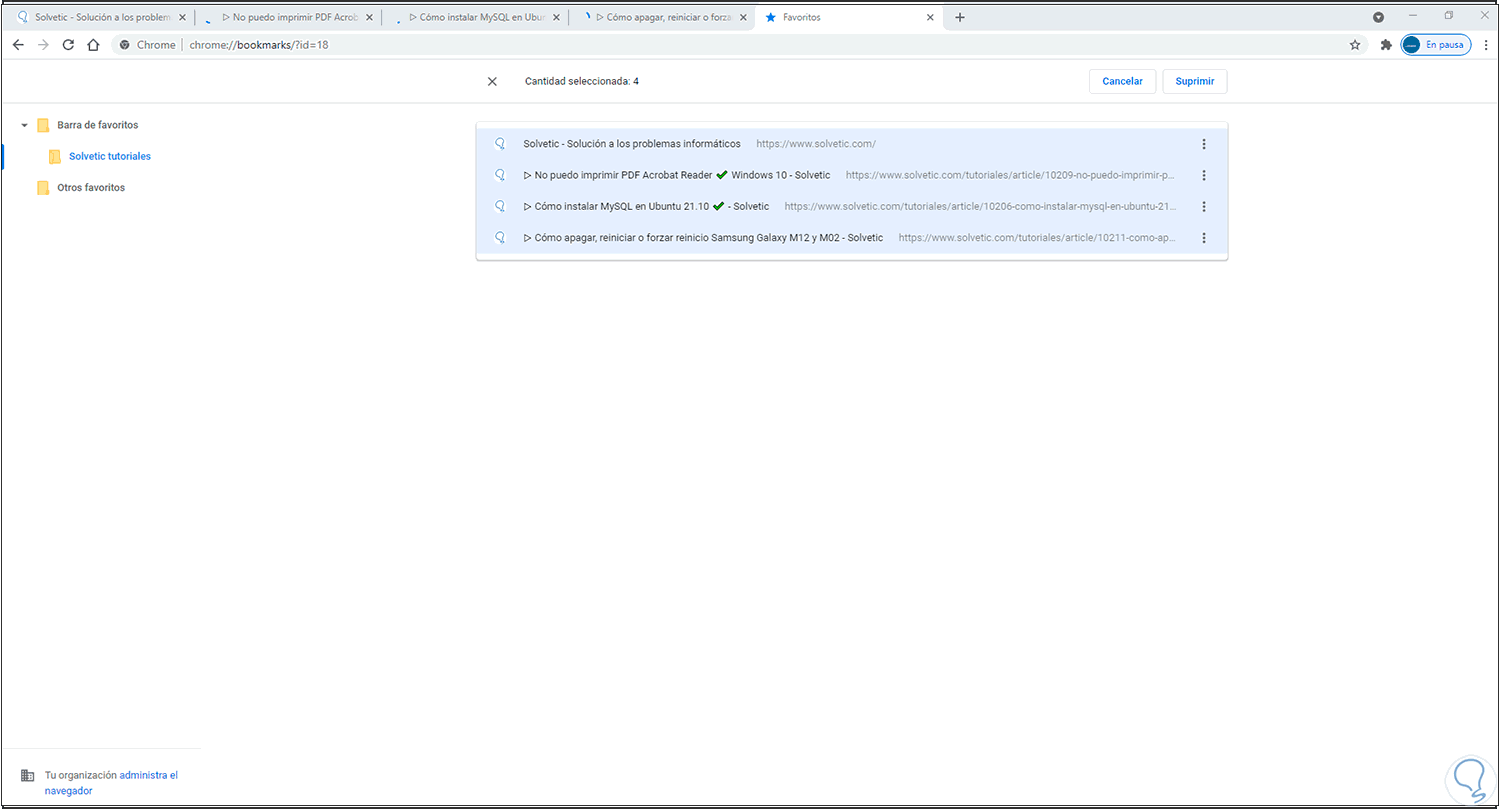This screenshot has width=1500, height=809.
Task: Select the Barra de favoritos folder
Action: coord(98,126)
